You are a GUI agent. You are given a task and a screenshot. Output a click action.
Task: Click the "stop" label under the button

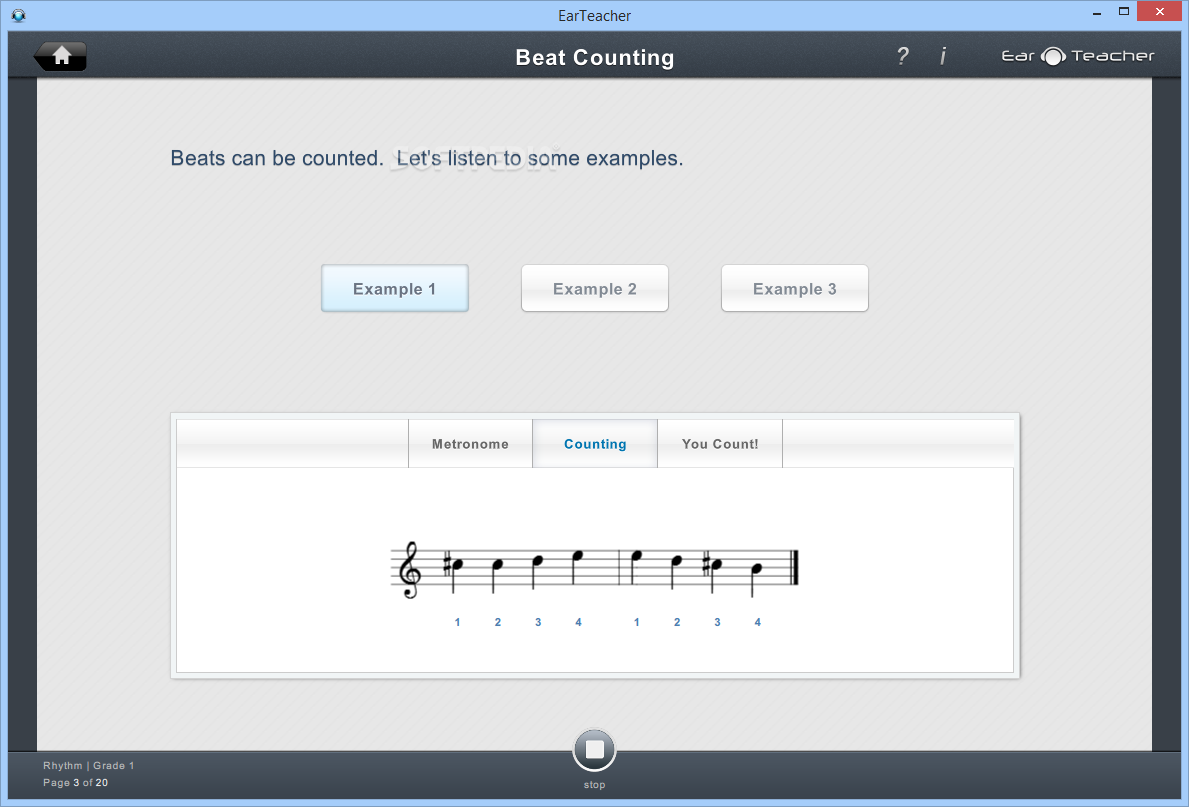click(594, 785)
